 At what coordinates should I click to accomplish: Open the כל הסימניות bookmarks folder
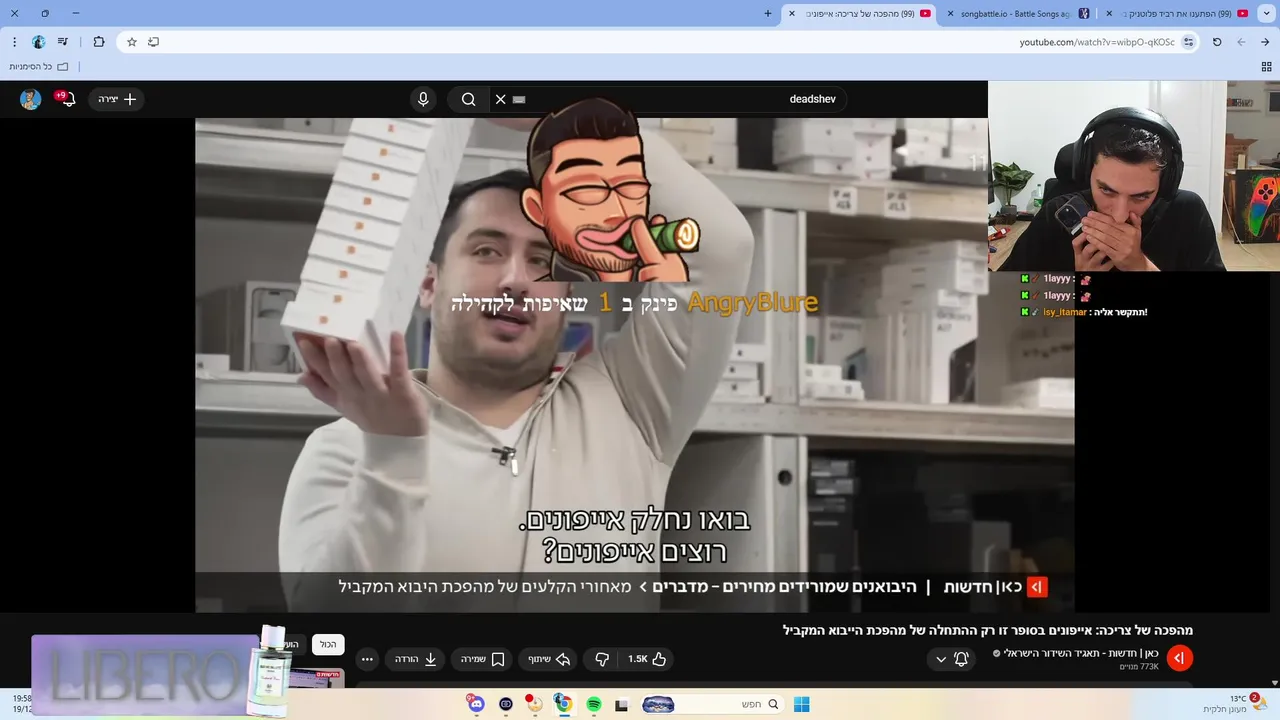[38, 67]
